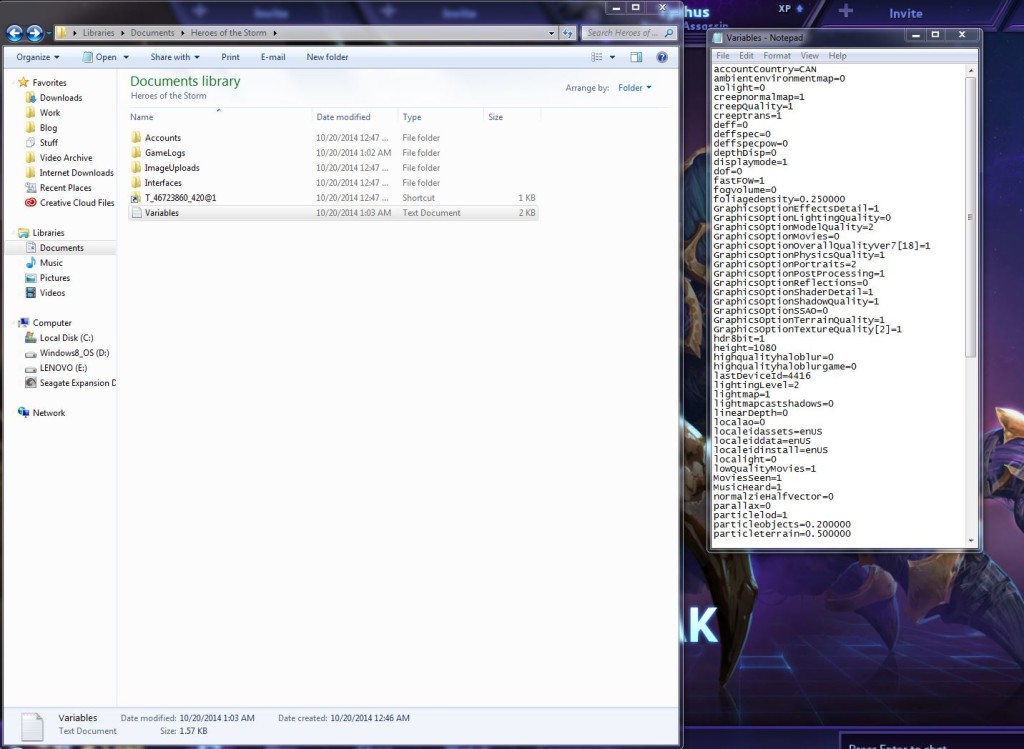Click the Notepad scroll down arrow

click(970, 541)
